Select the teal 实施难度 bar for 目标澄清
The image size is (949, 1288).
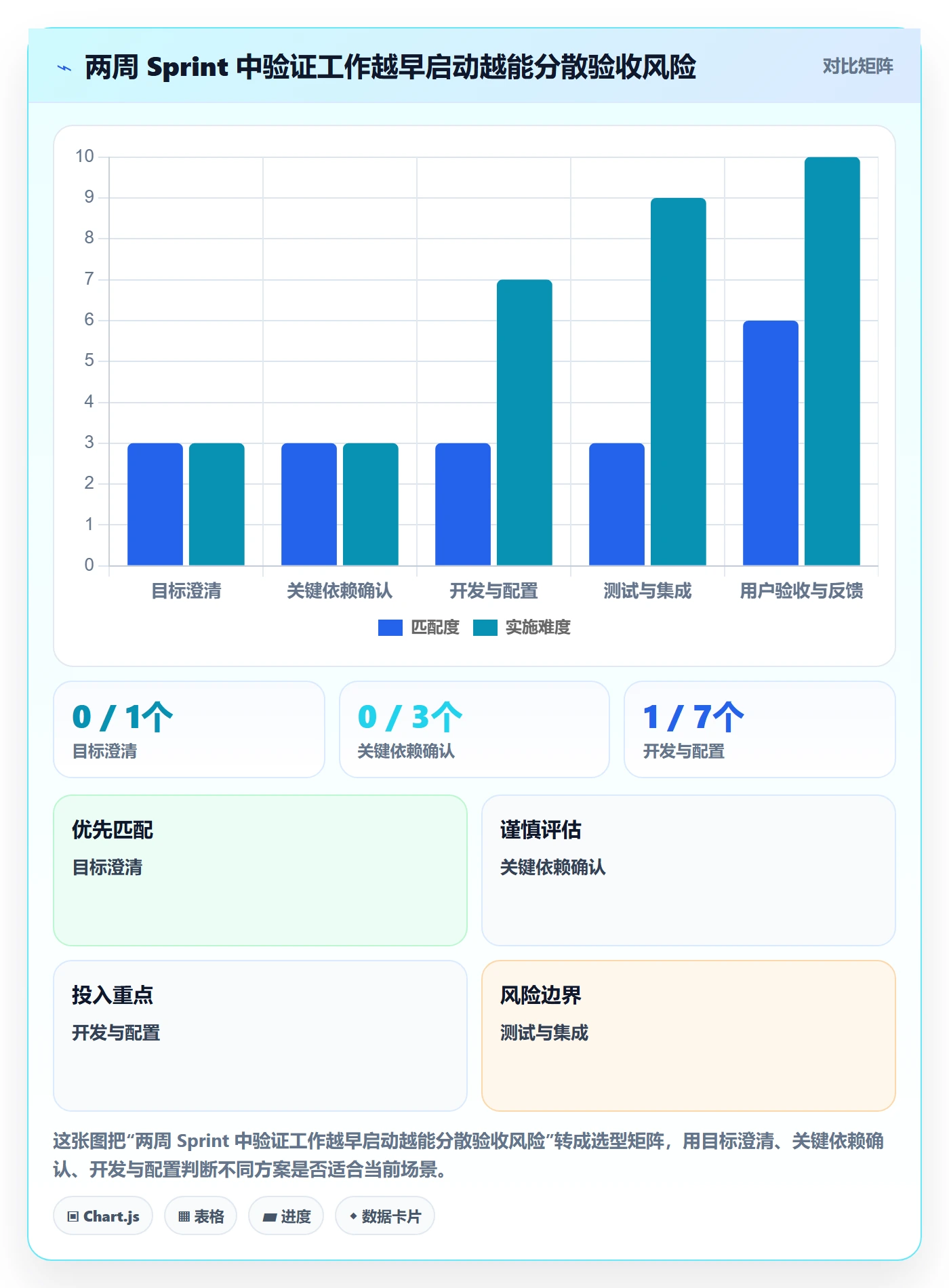tap(217, 504)
